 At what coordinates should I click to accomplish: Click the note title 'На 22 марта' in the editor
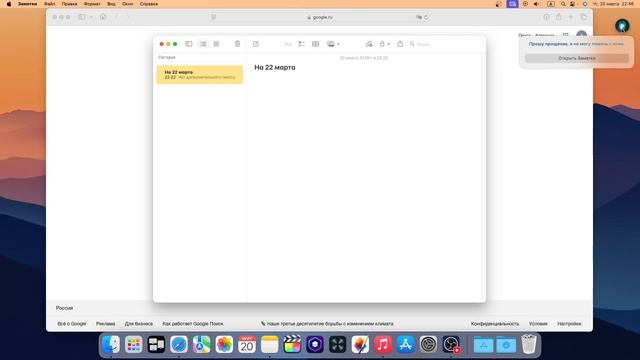(275, 67)
